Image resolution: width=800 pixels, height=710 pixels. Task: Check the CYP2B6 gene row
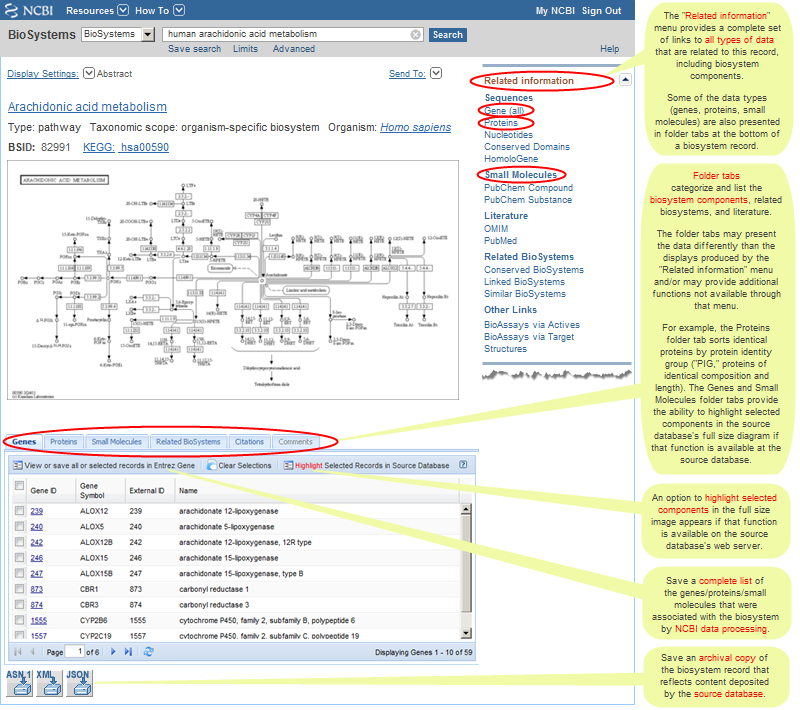coord(19,620)
